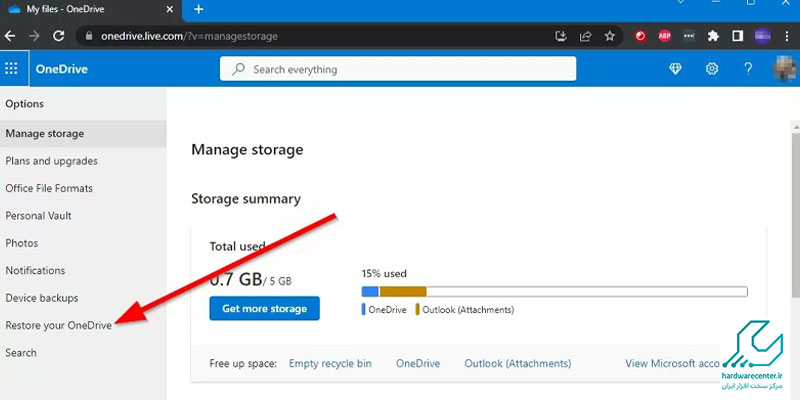Go forward with browser forward arrow

point(34,36)
